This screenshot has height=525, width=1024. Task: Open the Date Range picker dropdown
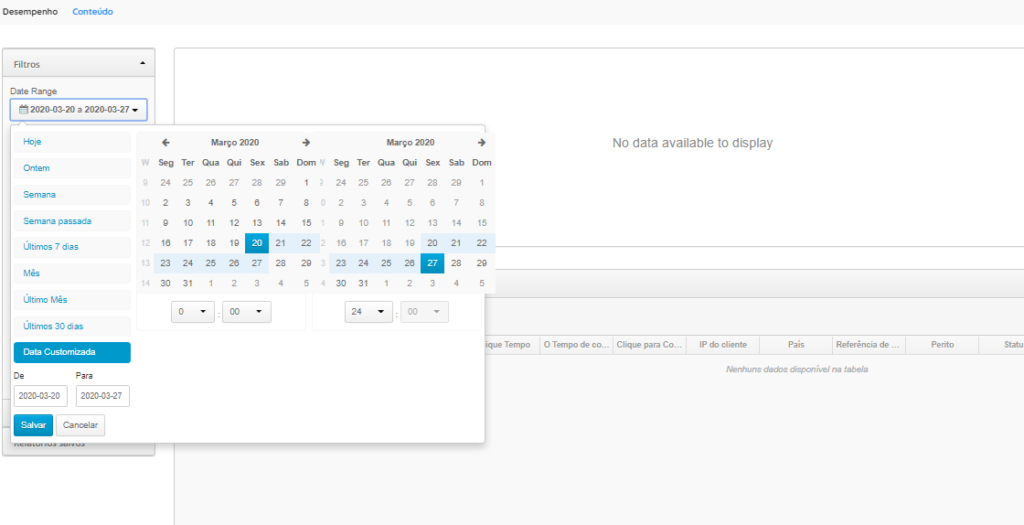click(79, 109)
